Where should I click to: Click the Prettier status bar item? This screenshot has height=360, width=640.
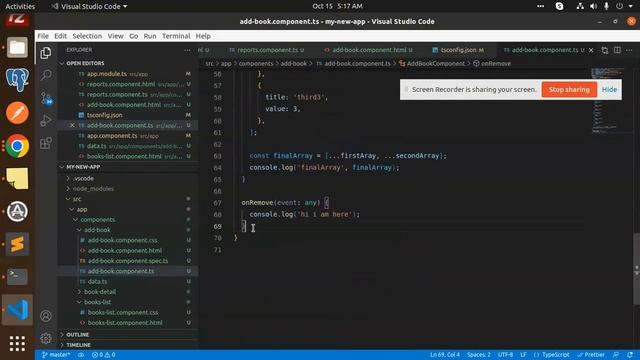tap(591, 355)
